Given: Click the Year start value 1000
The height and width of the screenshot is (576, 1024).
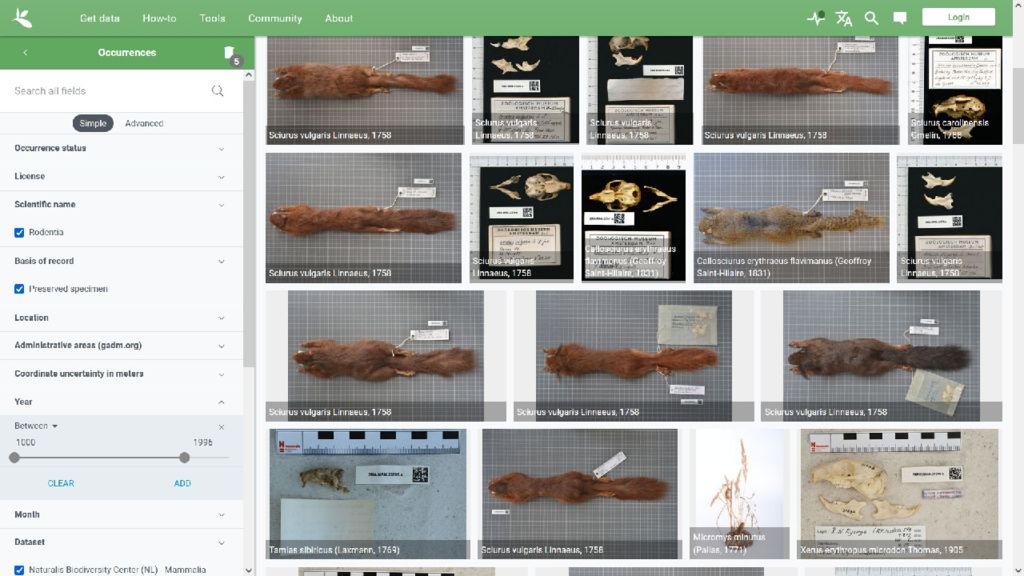Looking at the screenshot, I should pyautogui.click(x=25, y=443).
